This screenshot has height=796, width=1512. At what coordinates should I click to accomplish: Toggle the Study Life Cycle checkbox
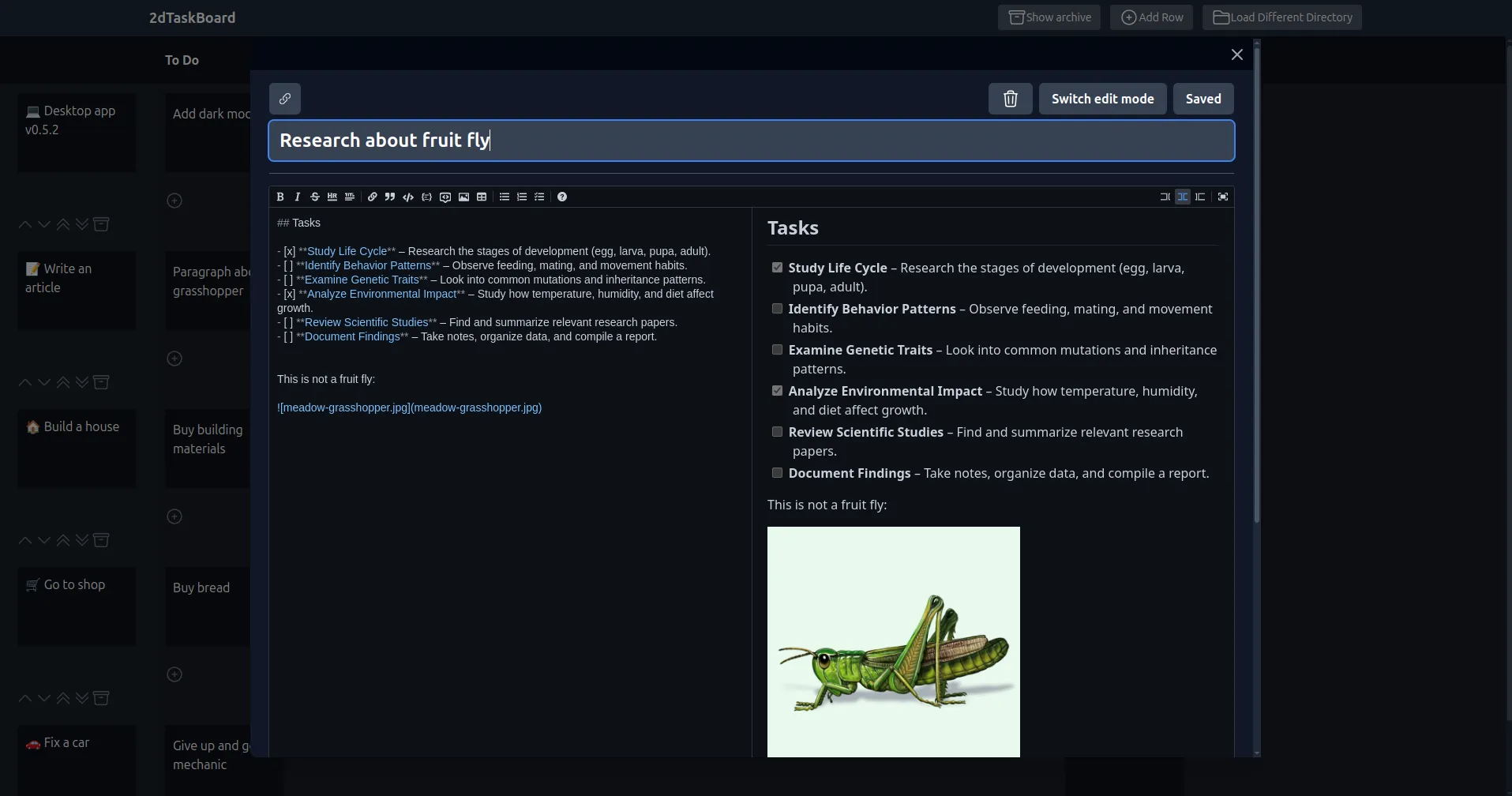pos(778,268)
